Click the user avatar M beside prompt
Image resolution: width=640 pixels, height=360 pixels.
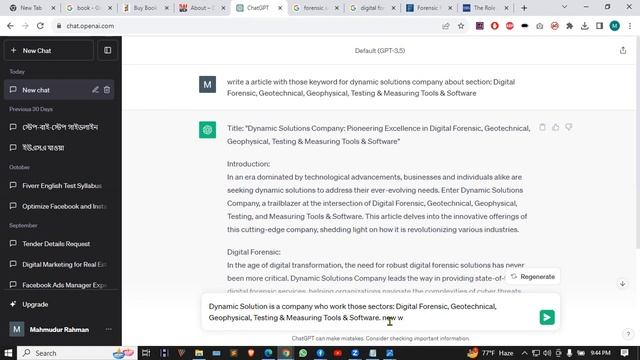207,84
